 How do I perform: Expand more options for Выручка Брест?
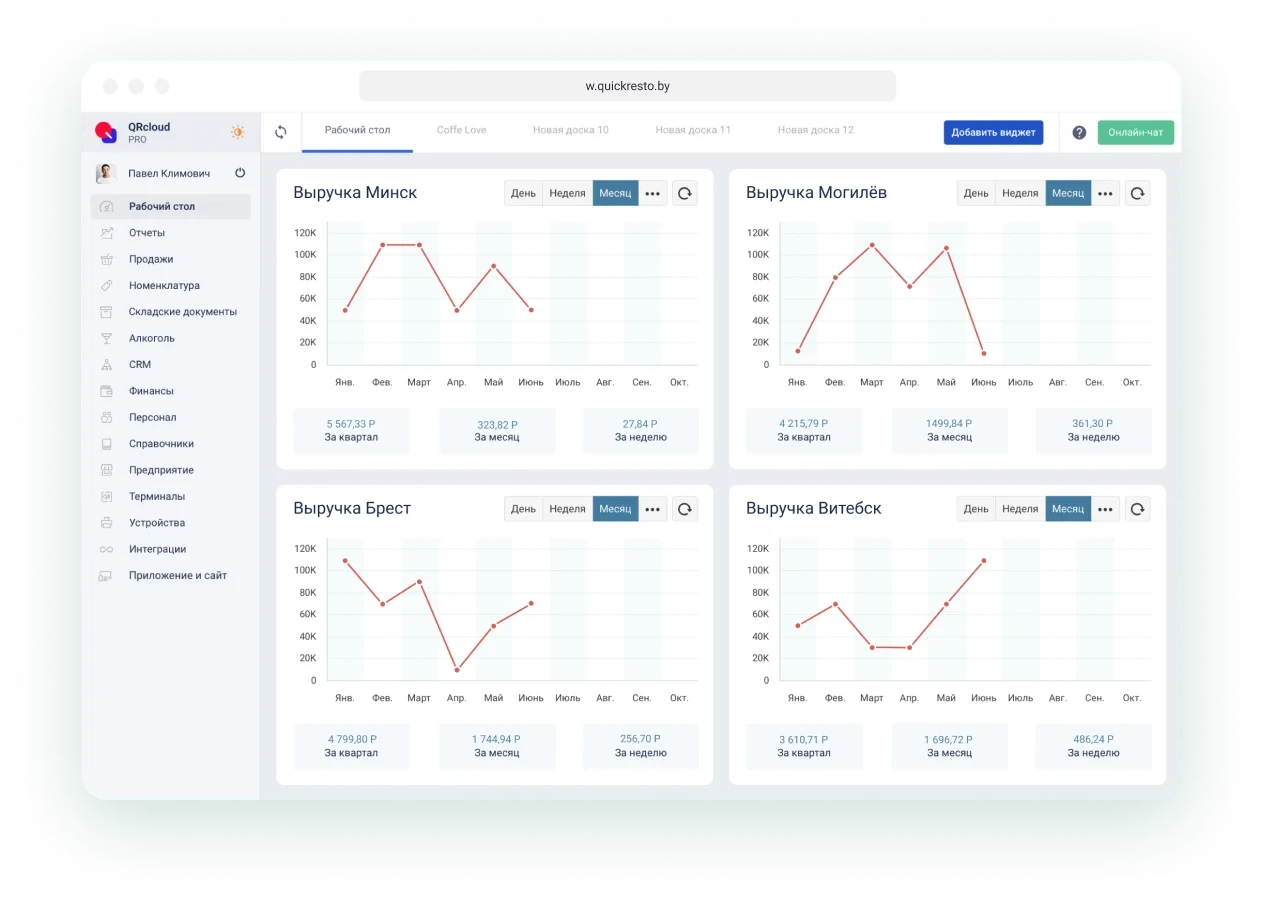point(653,509)
